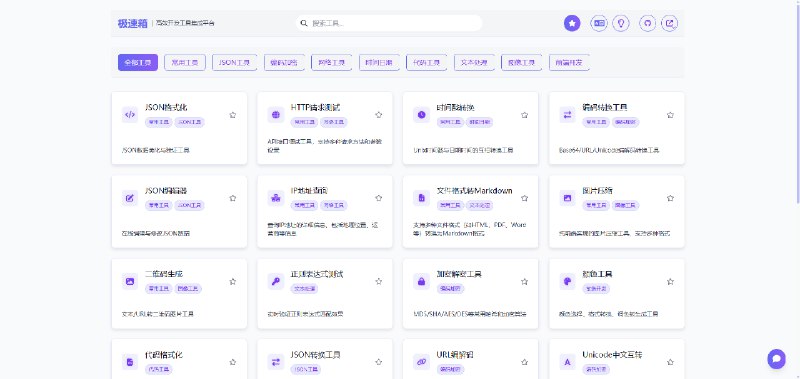
Task: Click the swap arrows icon of 编码转换工具
Action: pos(567,115)
